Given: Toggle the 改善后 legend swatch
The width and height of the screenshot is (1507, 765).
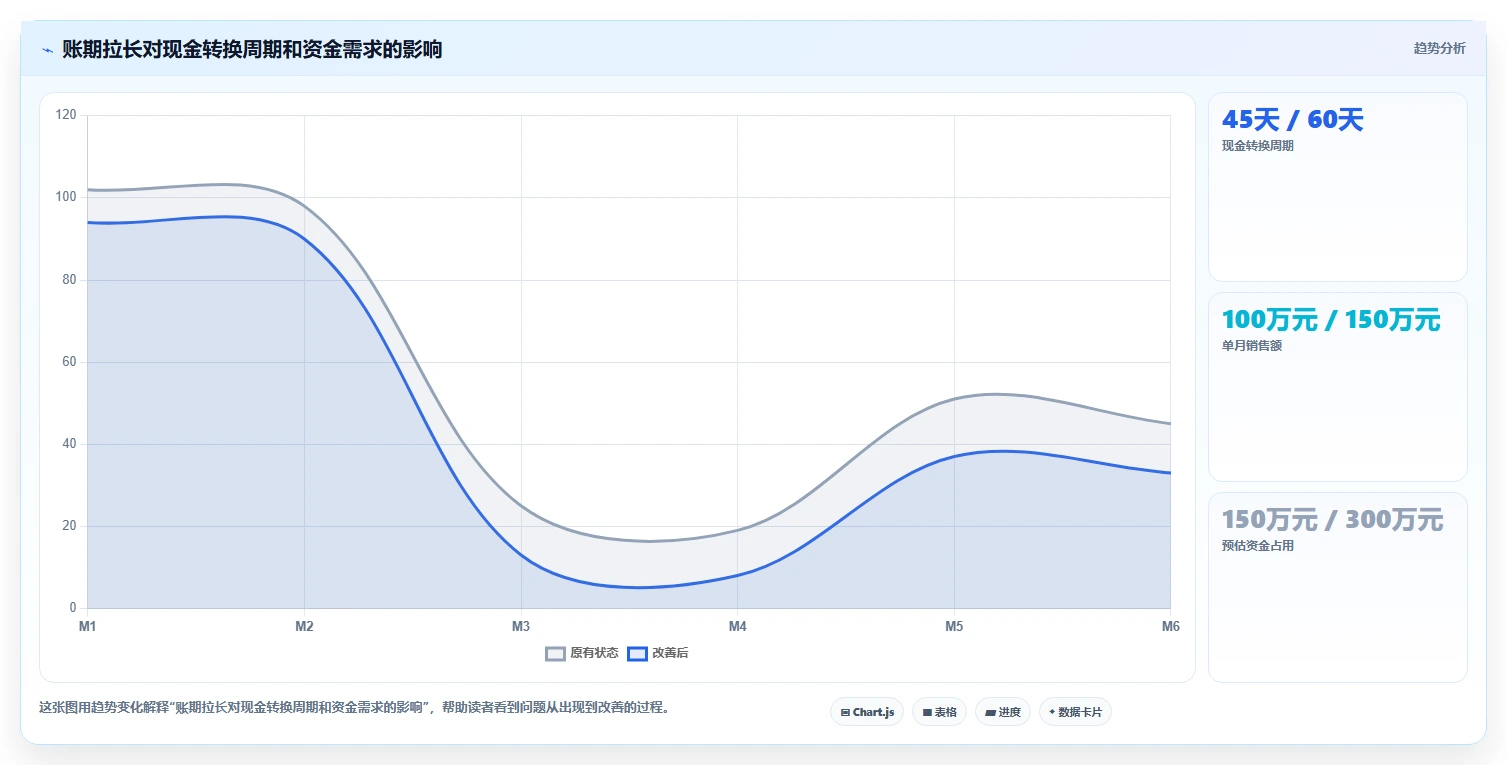Looking at the screenshot, I should coord(637,654).
